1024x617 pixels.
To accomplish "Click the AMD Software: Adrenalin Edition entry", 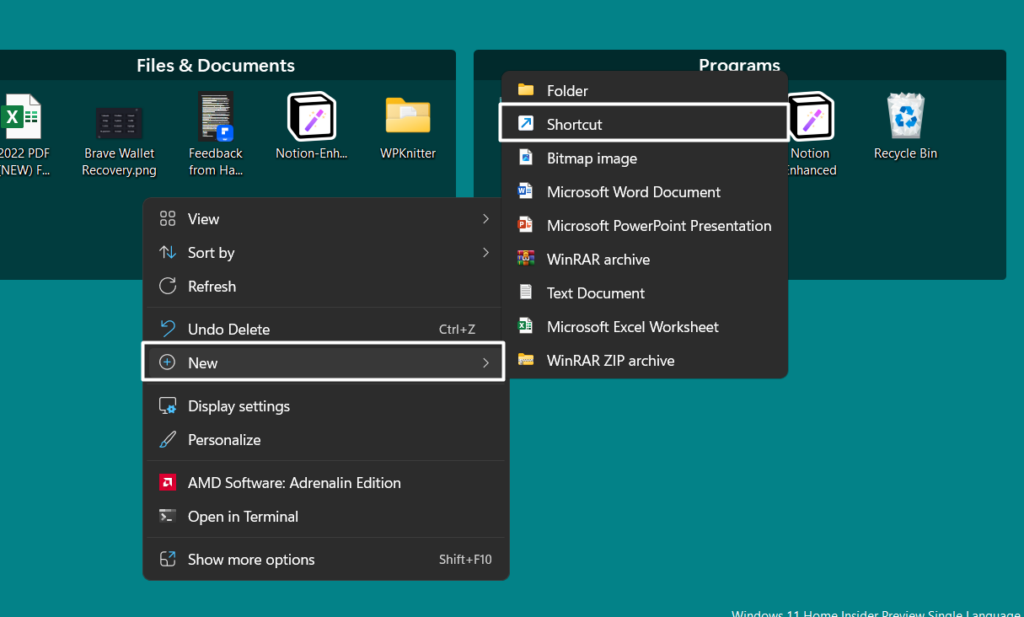I will point(294,483).
